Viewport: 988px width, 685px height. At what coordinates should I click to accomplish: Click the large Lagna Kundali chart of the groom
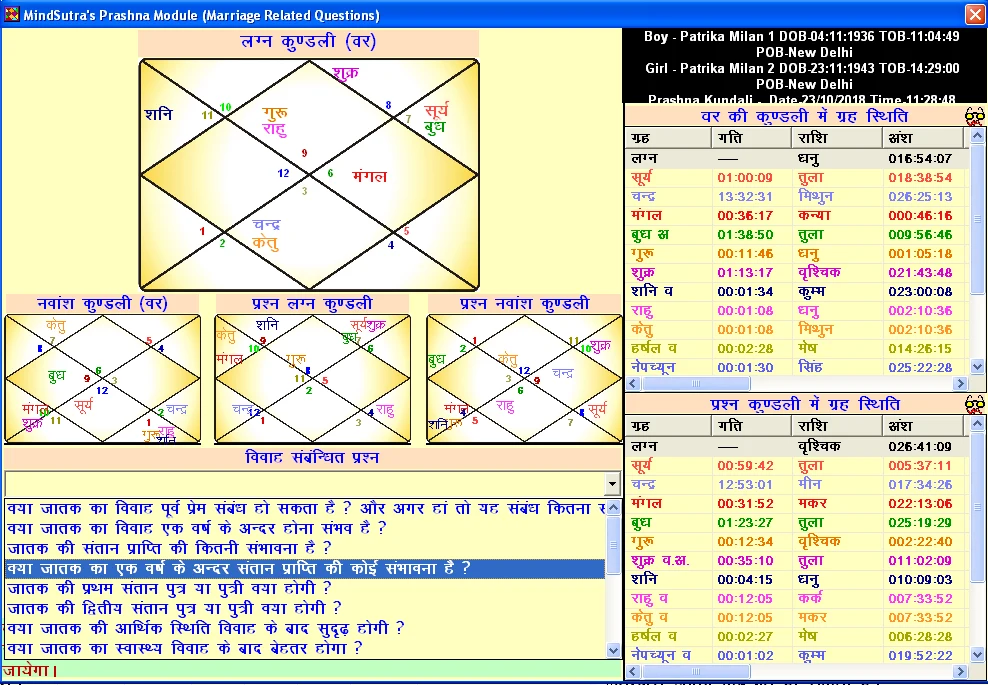click(309, 175)
